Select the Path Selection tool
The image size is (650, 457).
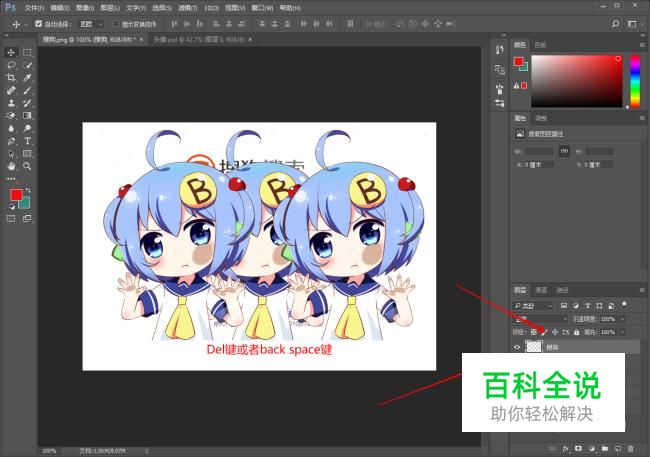tap(11, 153)
